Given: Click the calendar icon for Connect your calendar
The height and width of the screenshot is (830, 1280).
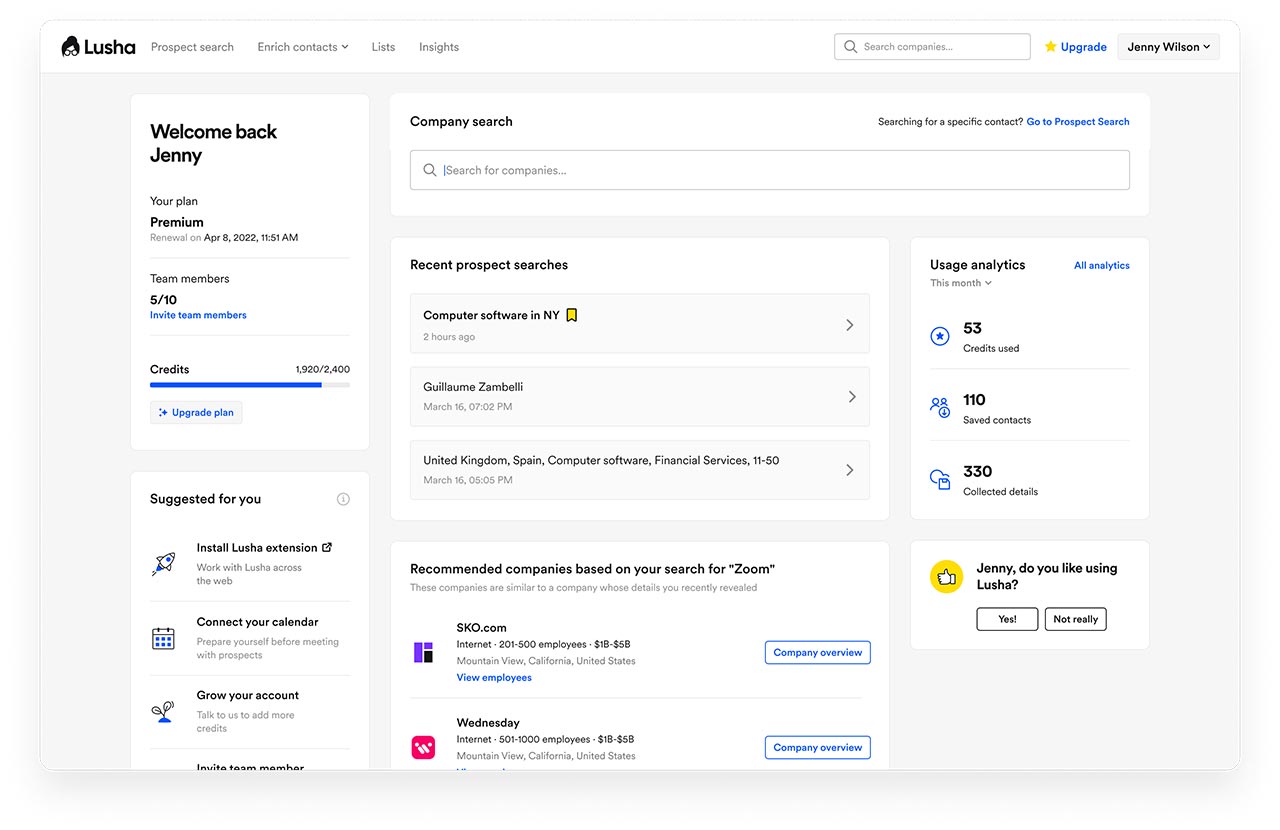Looking at the screenshot, I should click(163, 638).
